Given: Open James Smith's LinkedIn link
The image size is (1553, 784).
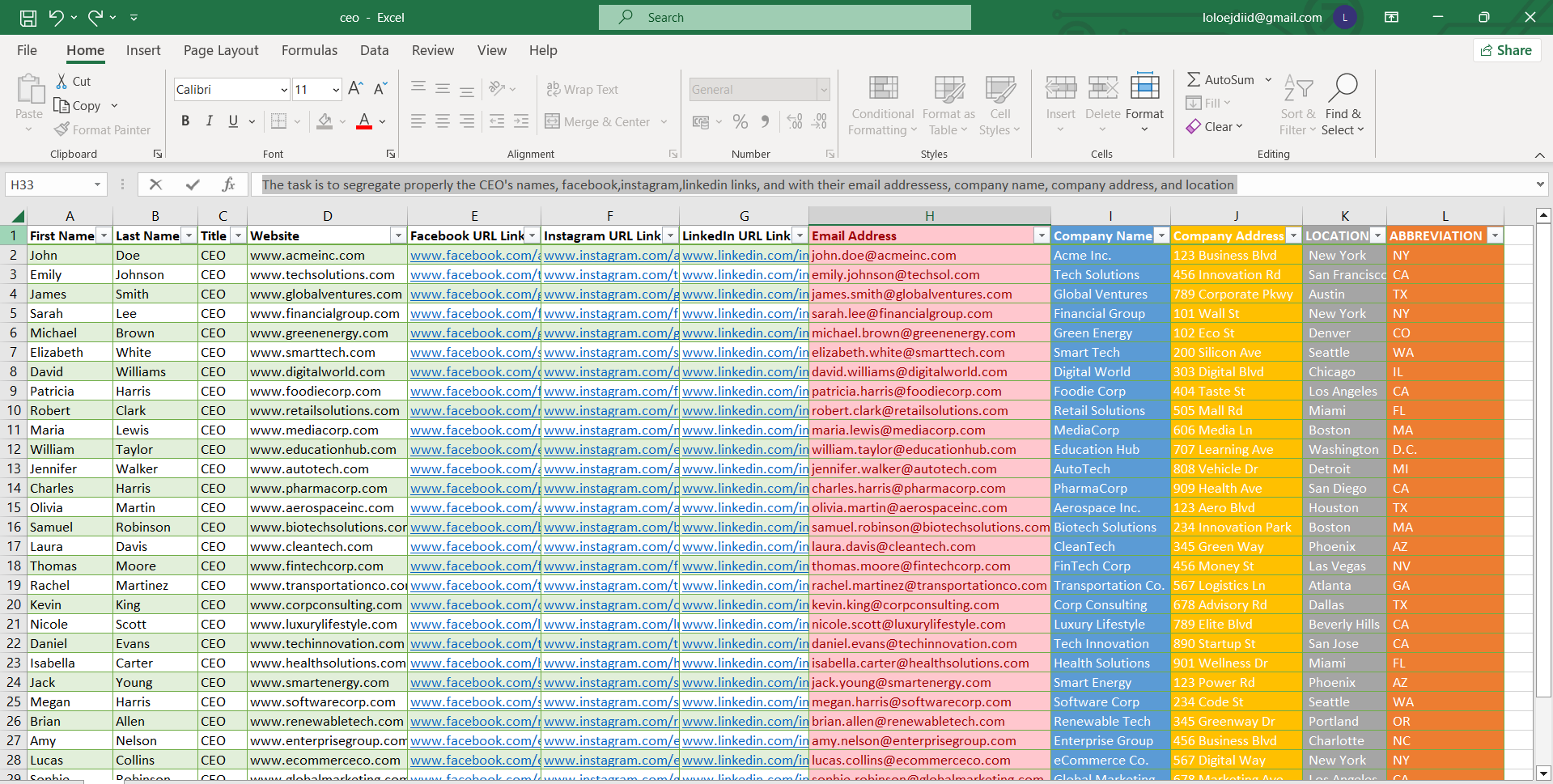Looking at the screenshot, I should point(745,294).
